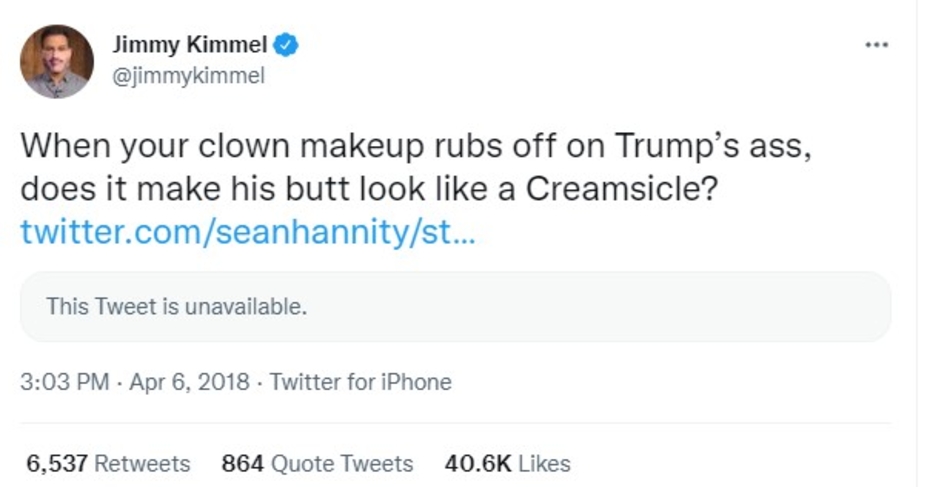930x487 pixels.
Task: View the 6,537 Retweets list
Action: coord(107,464)
